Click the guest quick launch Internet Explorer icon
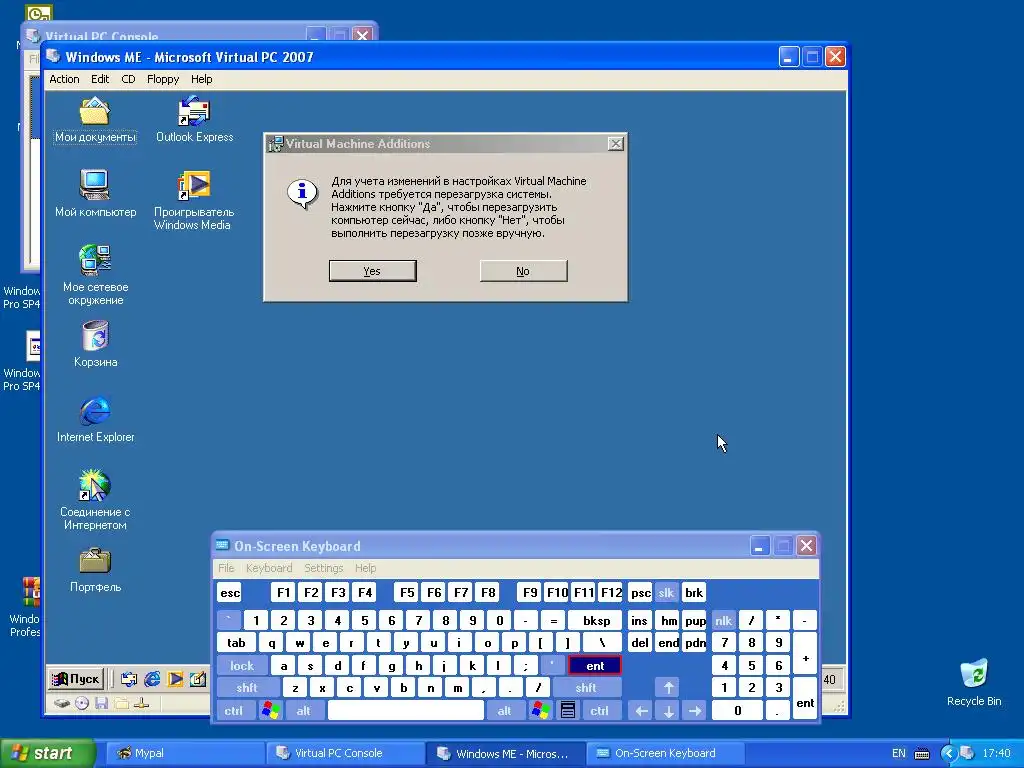Viewport: 1024px width, 768px height. click(x=152, y=679)
